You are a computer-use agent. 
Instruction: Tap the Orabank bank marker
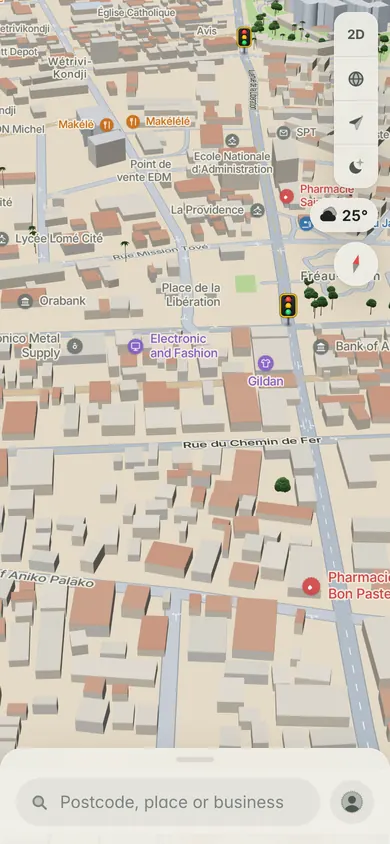click(x=25, y=301)
